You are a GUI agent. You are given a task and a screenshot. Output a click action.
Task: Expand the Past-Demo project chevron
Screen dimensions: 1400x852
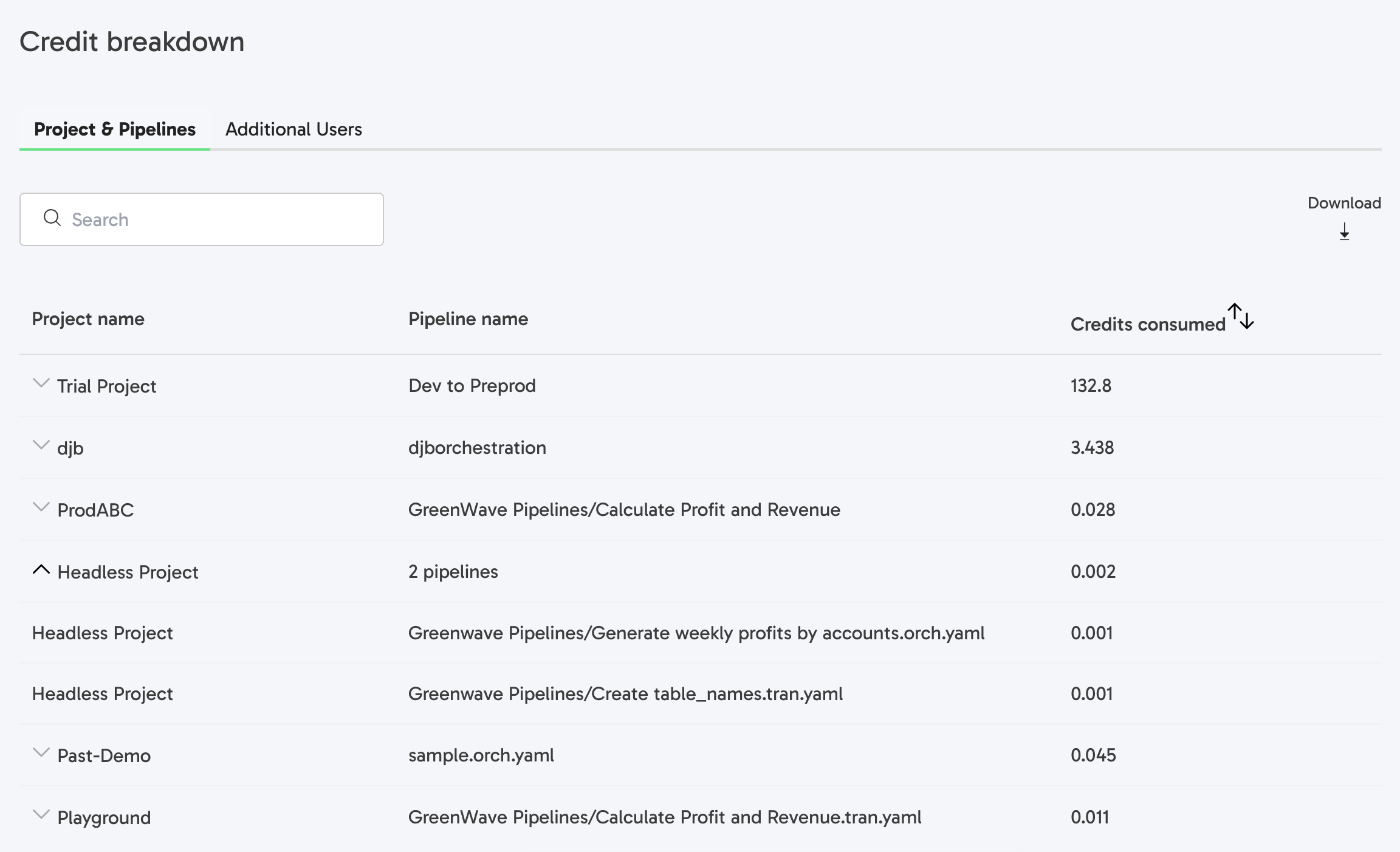(x=41, y=753)
